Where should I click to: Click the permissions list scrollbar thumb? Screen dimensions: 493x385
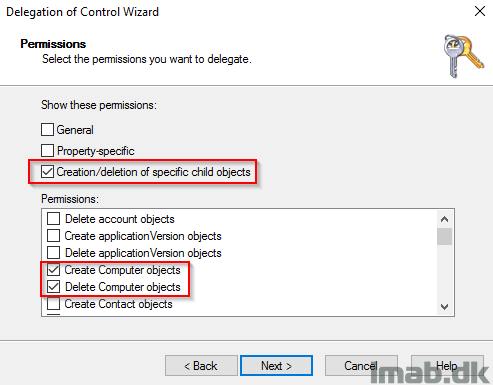(x=444, y=236)
